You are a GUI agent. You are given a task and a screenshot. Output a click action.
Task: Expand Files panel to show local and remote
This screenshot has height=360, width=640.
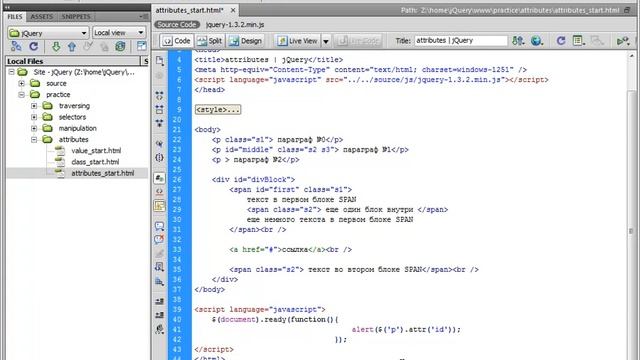click(142, 46)
